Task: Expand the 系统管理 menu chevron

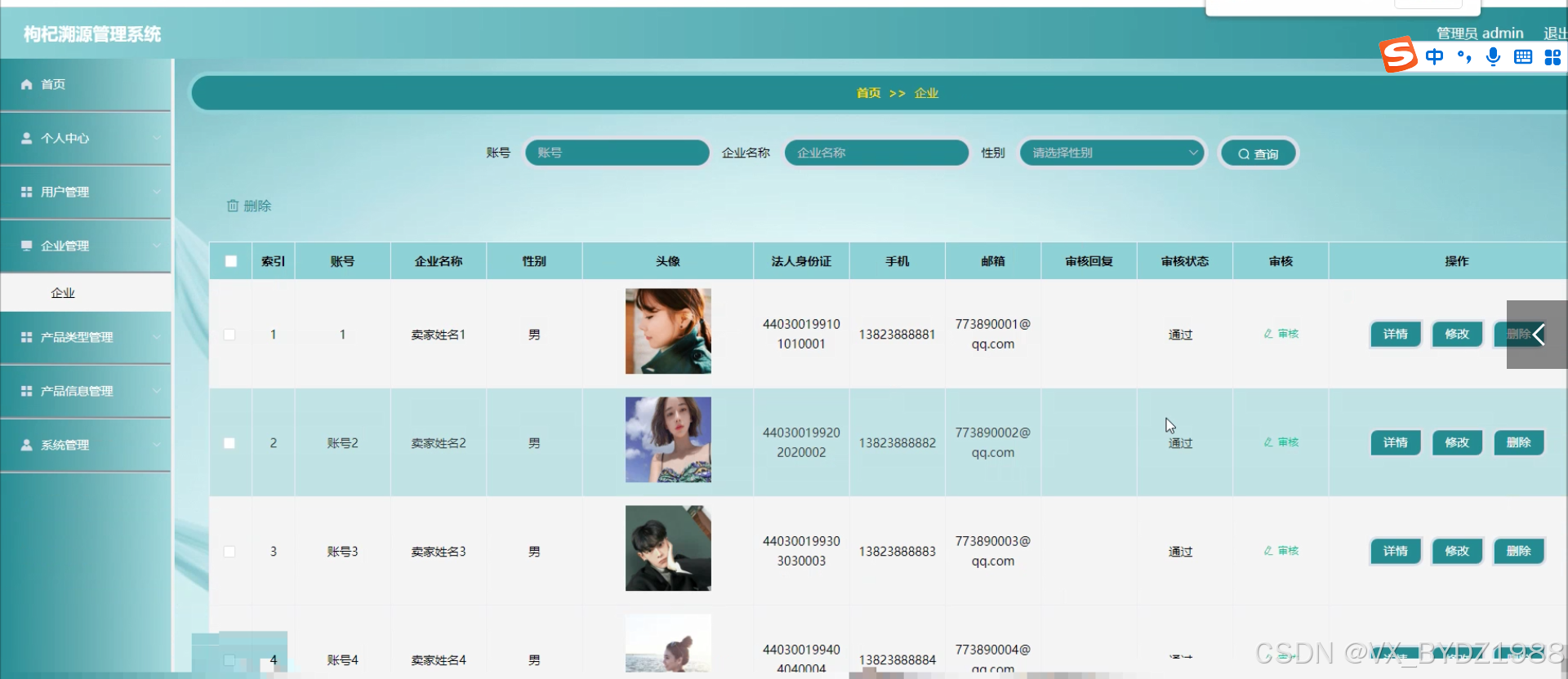Action: point(156,445)
